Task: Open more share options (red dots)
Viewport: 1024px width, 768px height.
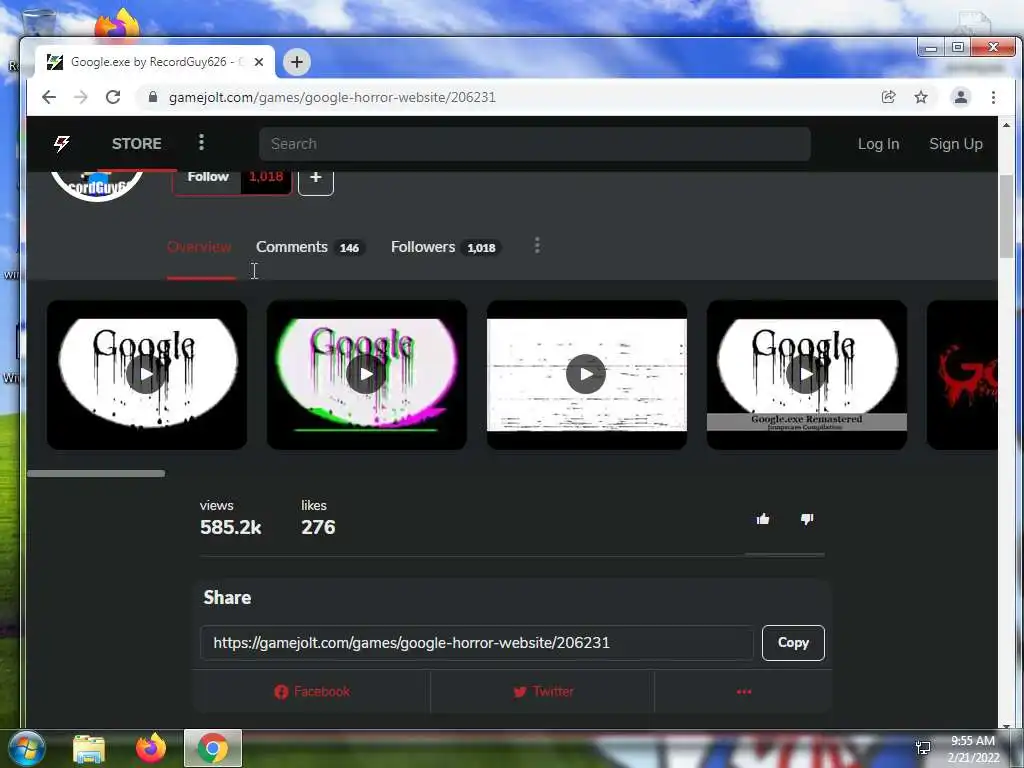Action: point(744,692)
